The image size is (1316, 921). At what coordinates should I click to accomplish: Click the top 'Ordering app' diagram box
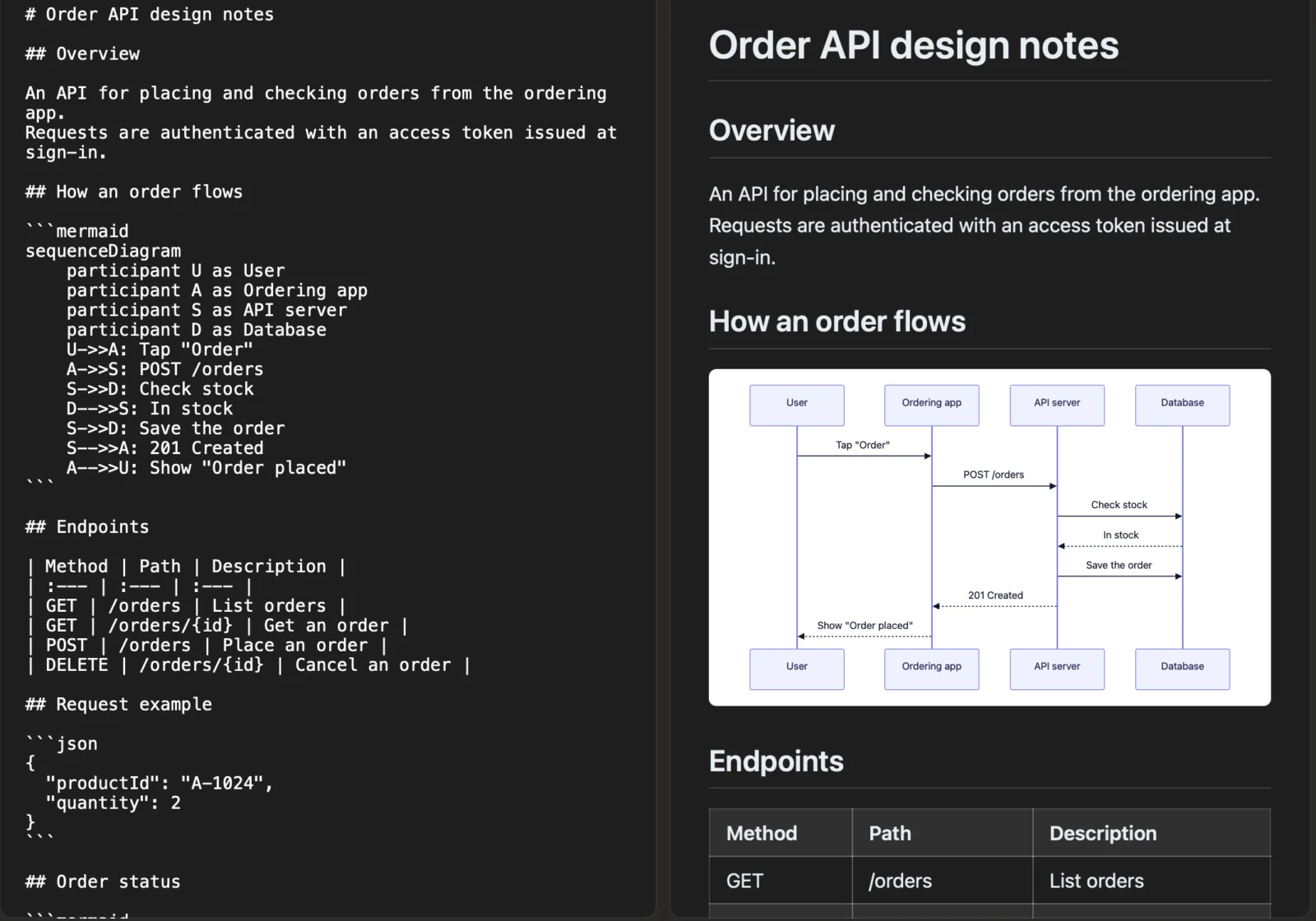tap(932, 405)
